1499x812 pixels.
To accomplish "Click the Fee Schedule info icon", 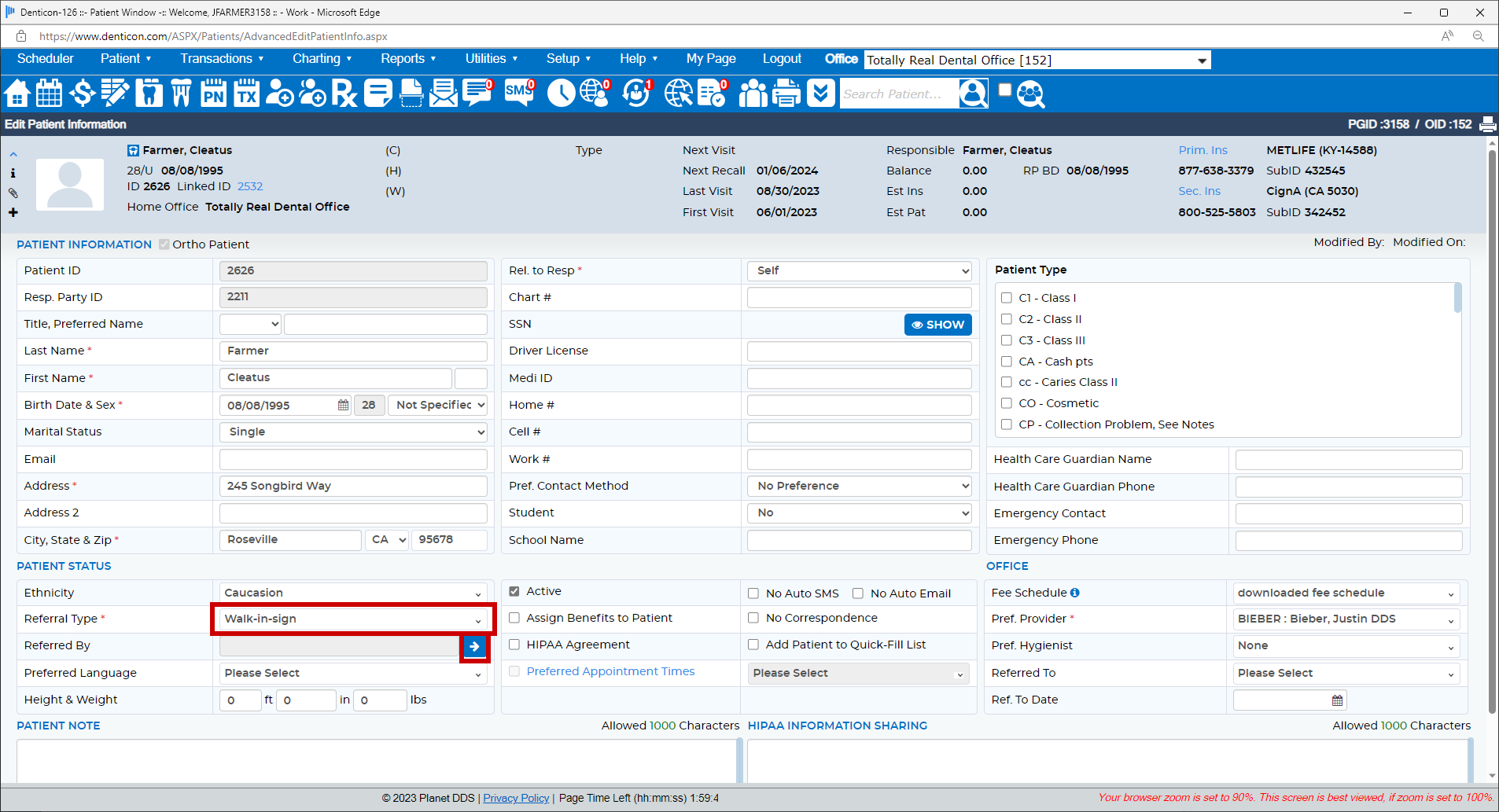I will (1075, 593).
